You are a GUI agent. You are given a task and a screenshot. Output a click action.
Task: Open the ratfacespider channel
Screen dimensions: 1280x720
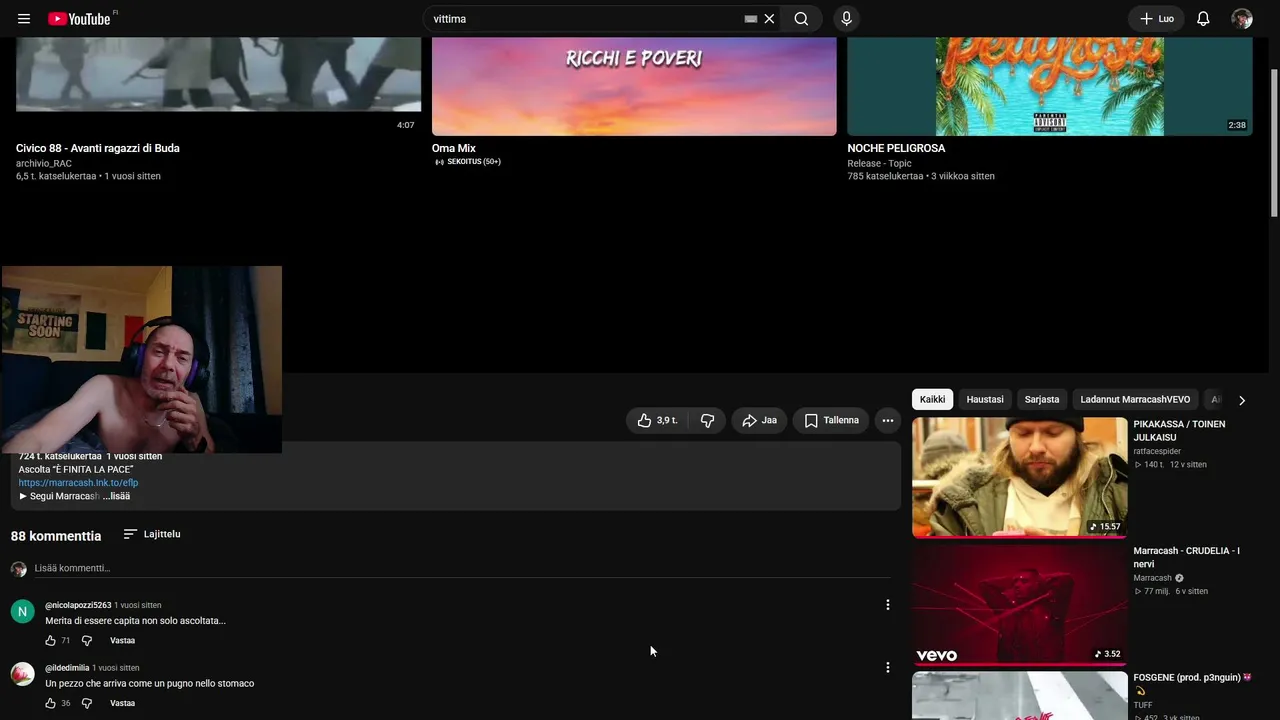[1157, 451]
